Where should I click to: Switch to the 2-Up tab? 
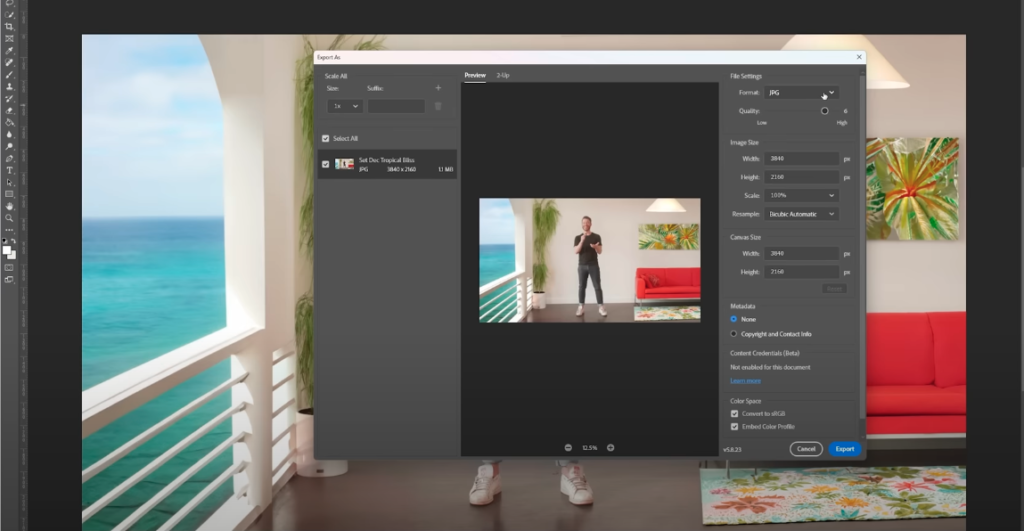504,76
